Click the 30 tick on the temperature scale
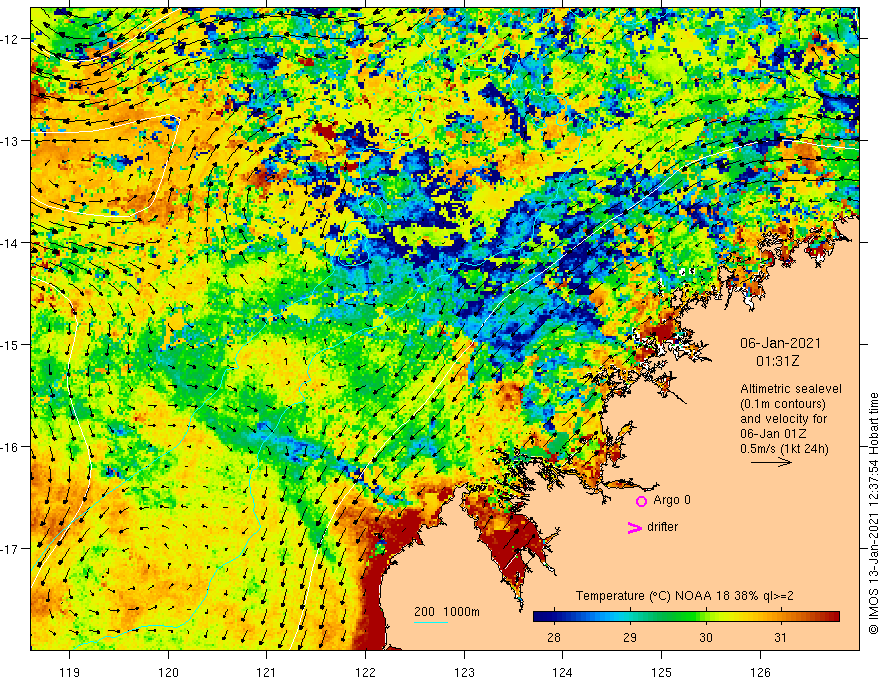880x680 pixels. click(705, 637)
